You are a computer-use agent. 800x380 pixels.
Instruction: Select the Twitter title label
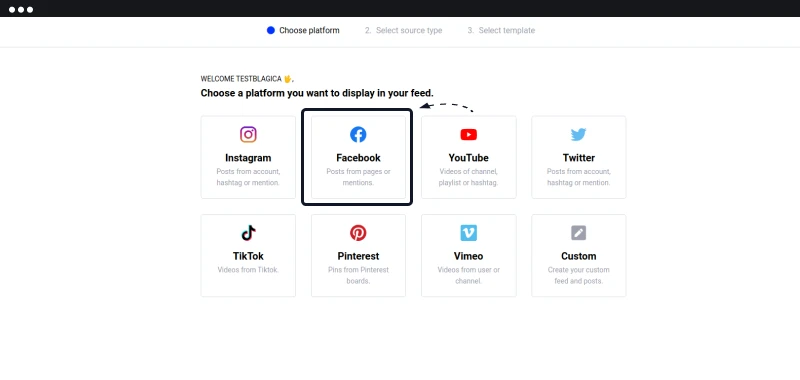579,158
